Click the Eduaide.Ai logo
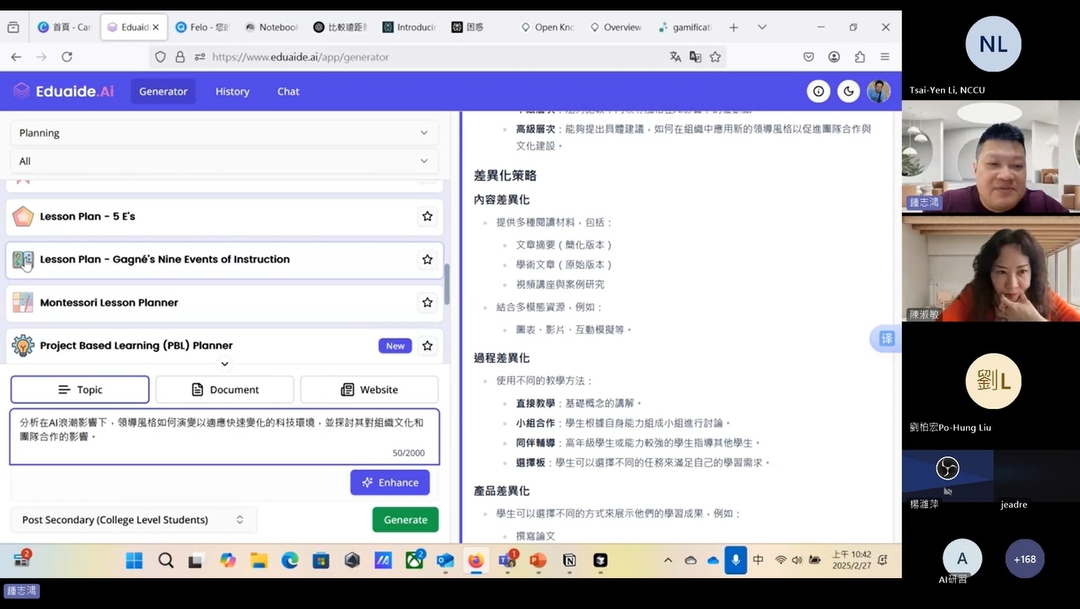The image size is (1080, 609). [x=63, y=91]
